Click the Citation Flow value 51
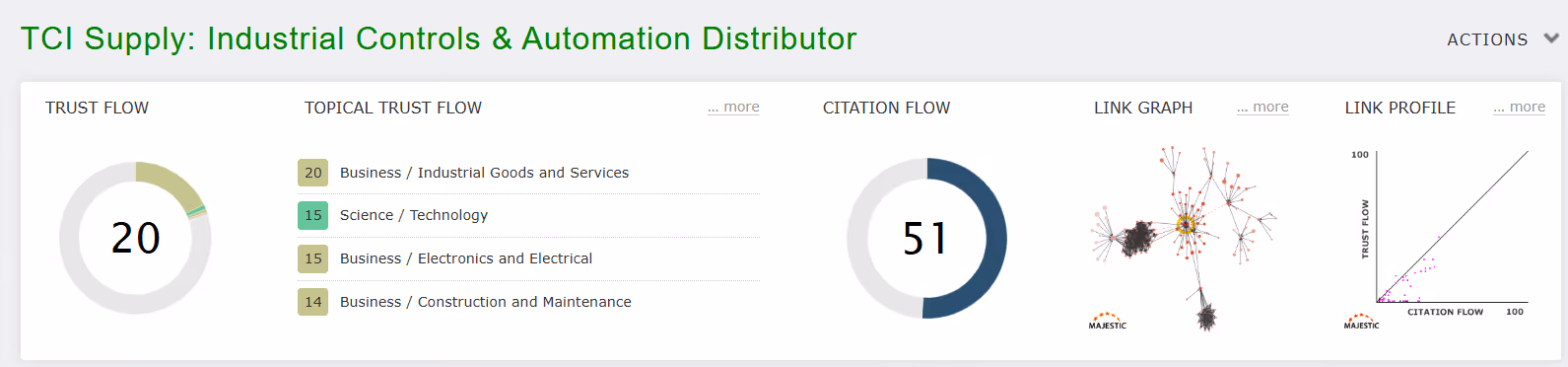Image resolution: width=1568 pixels, height=367 pixels. click(x=925, y=238)
